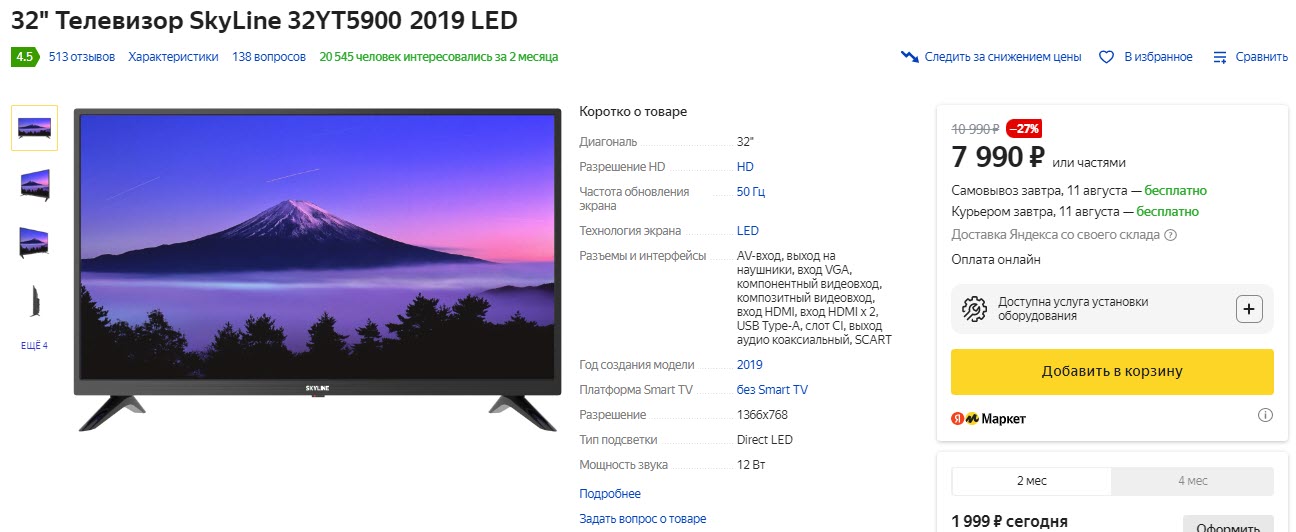This screenshot has width=1296, height=532.
Task: Click the 2019 model year link
Action: (x=750, y=365)
